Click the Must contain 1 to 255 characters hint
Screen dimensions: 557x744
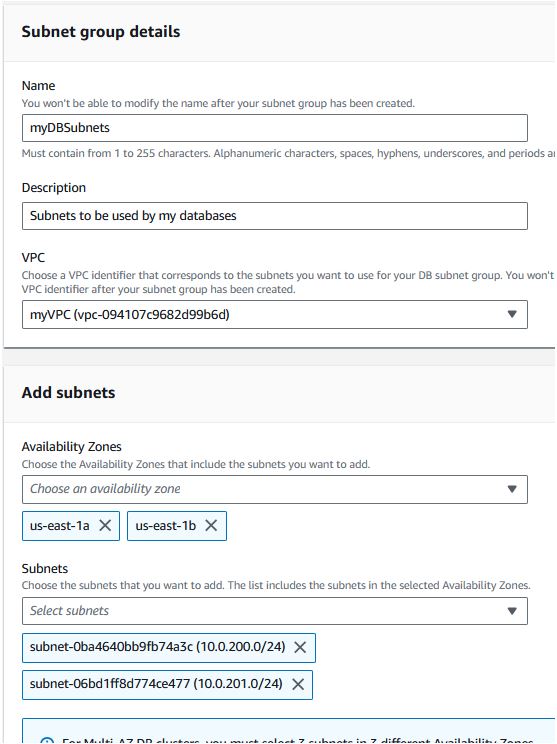click(288, 153)
